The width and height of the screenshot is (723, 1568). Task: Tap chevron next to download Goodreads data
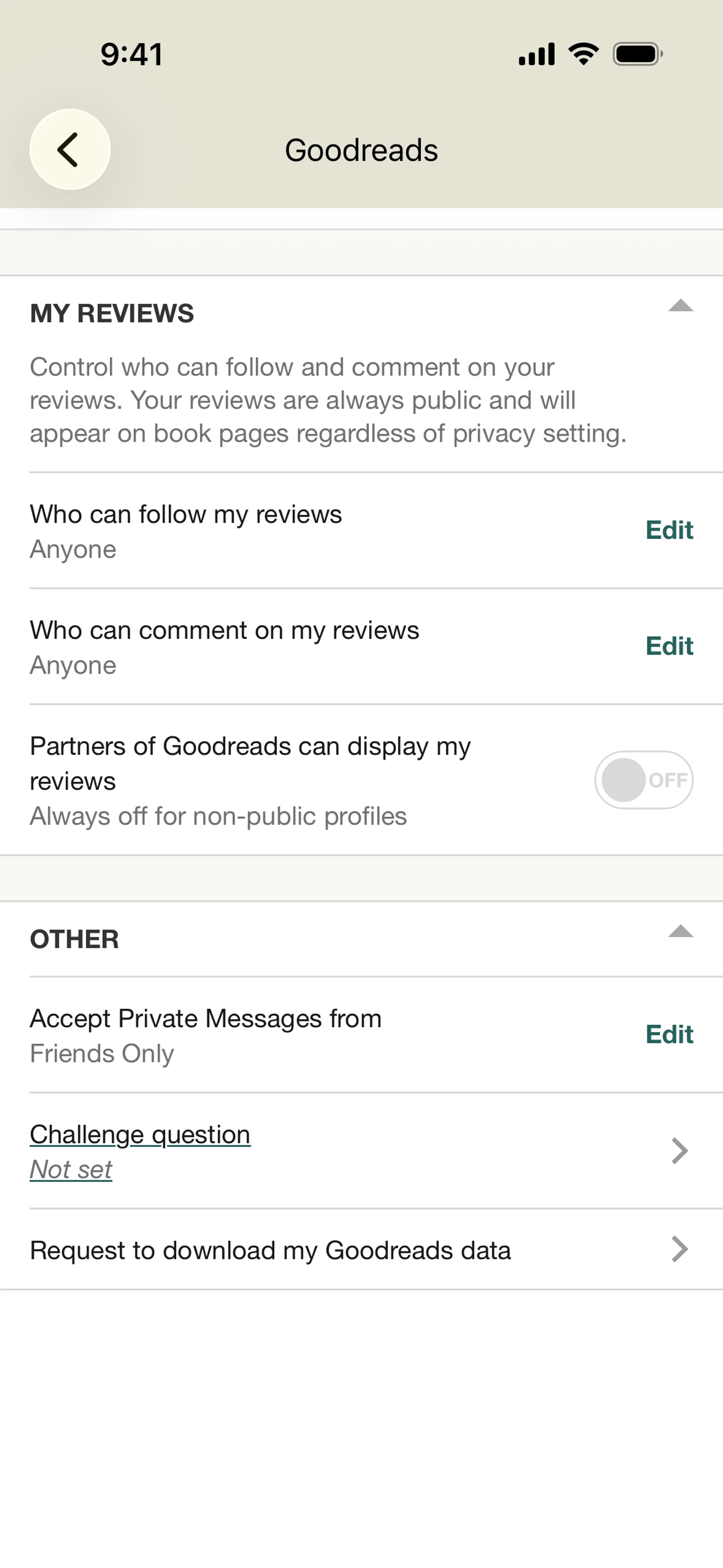[679, 1249]
